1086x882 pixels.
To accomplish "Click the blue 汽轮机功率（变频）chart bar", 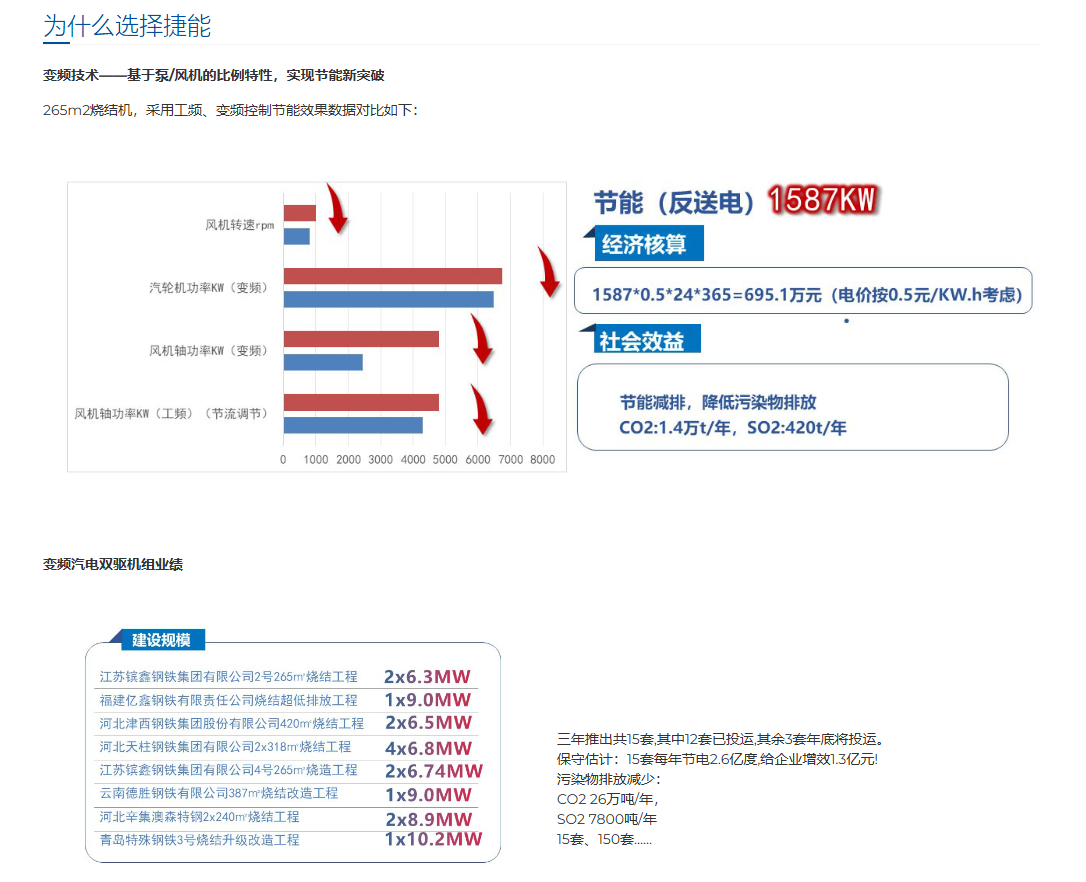I will pos(390,296).
